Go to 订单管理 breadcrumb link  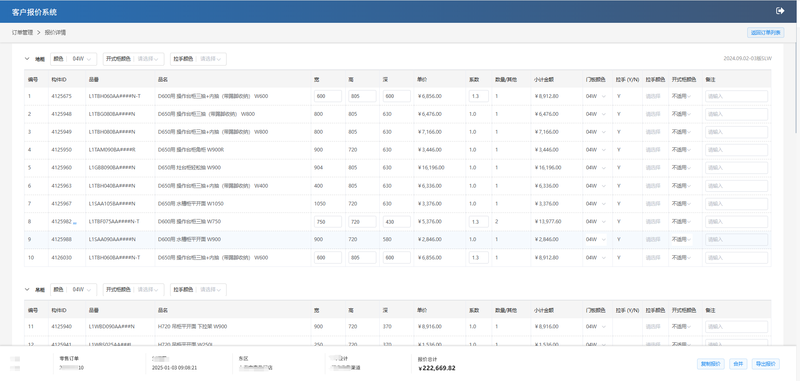(22, 32)
